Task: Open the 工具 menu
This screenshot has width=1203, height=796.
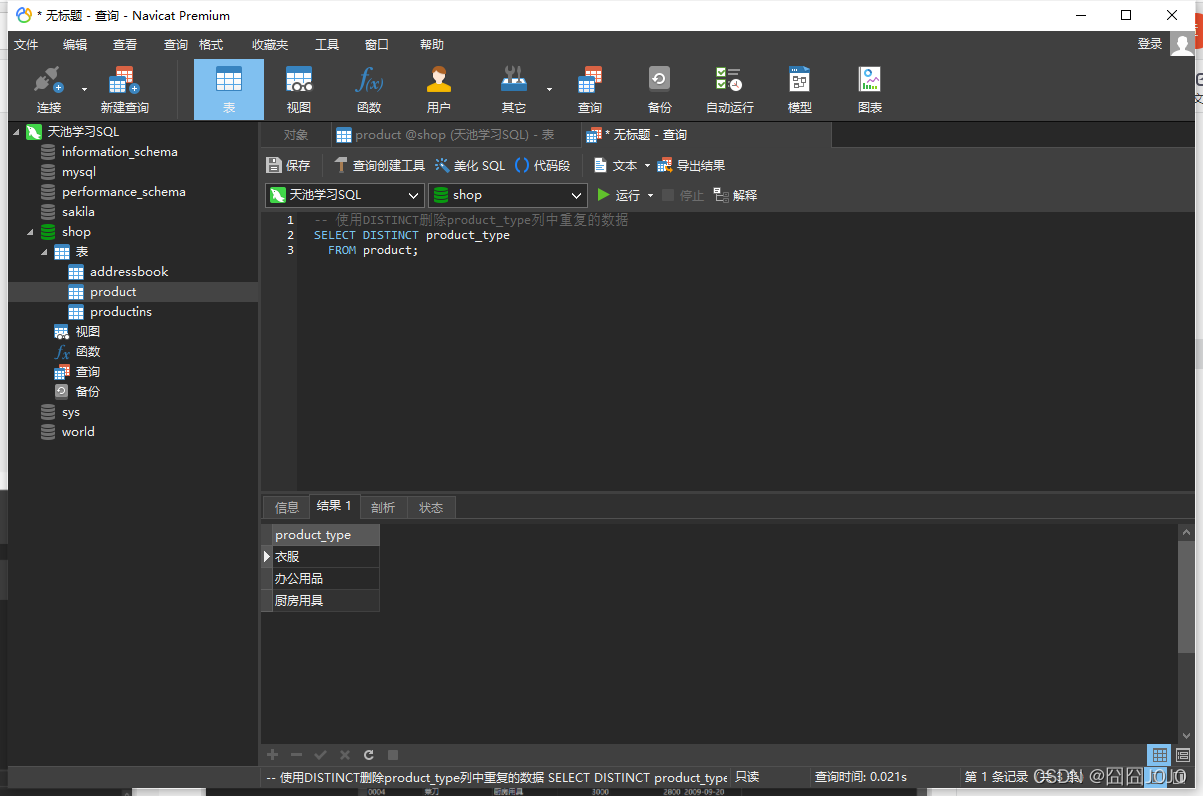Action: pos(327,44)
